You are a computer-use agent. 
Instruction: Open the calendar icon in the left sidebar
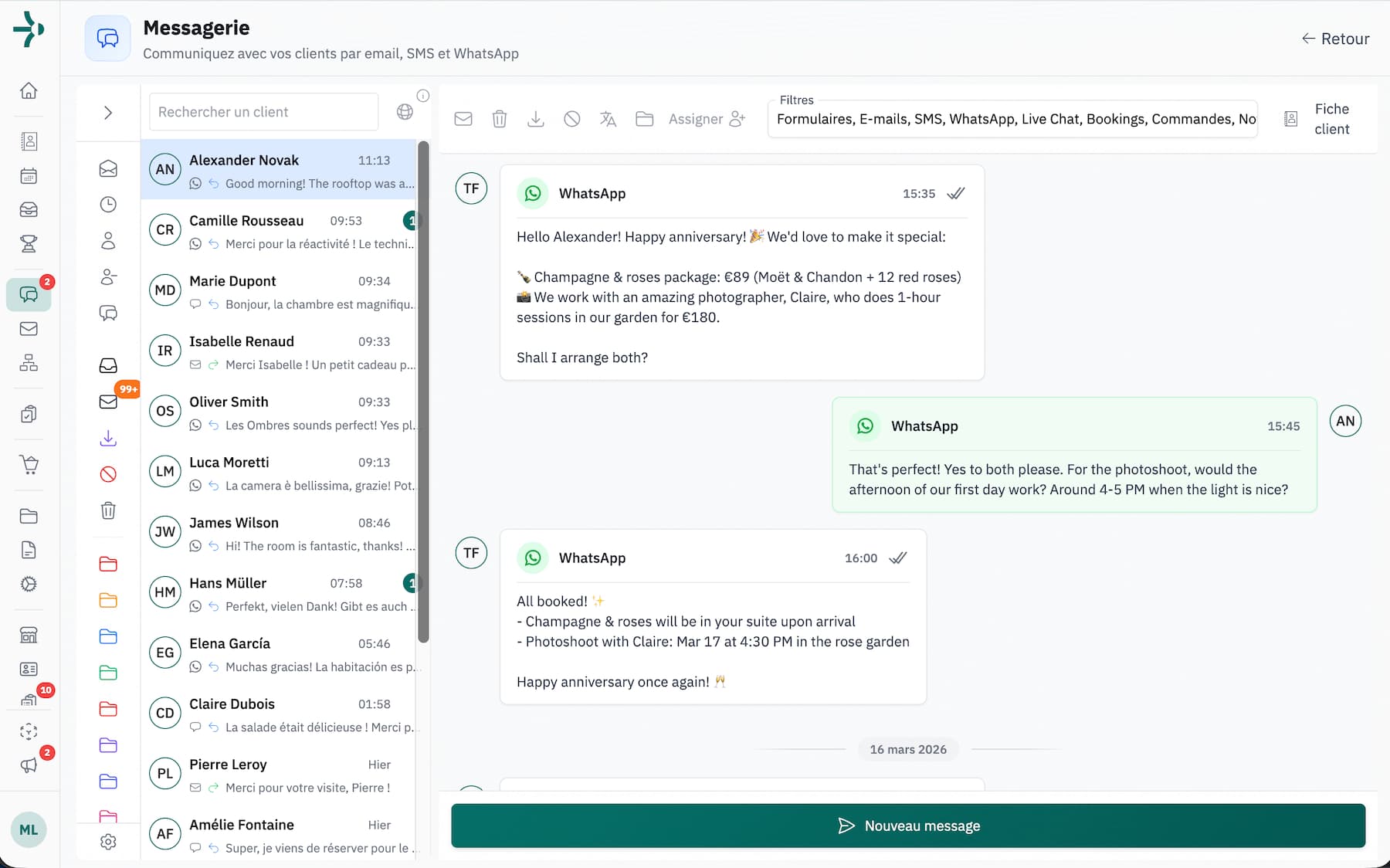point(29,176)
